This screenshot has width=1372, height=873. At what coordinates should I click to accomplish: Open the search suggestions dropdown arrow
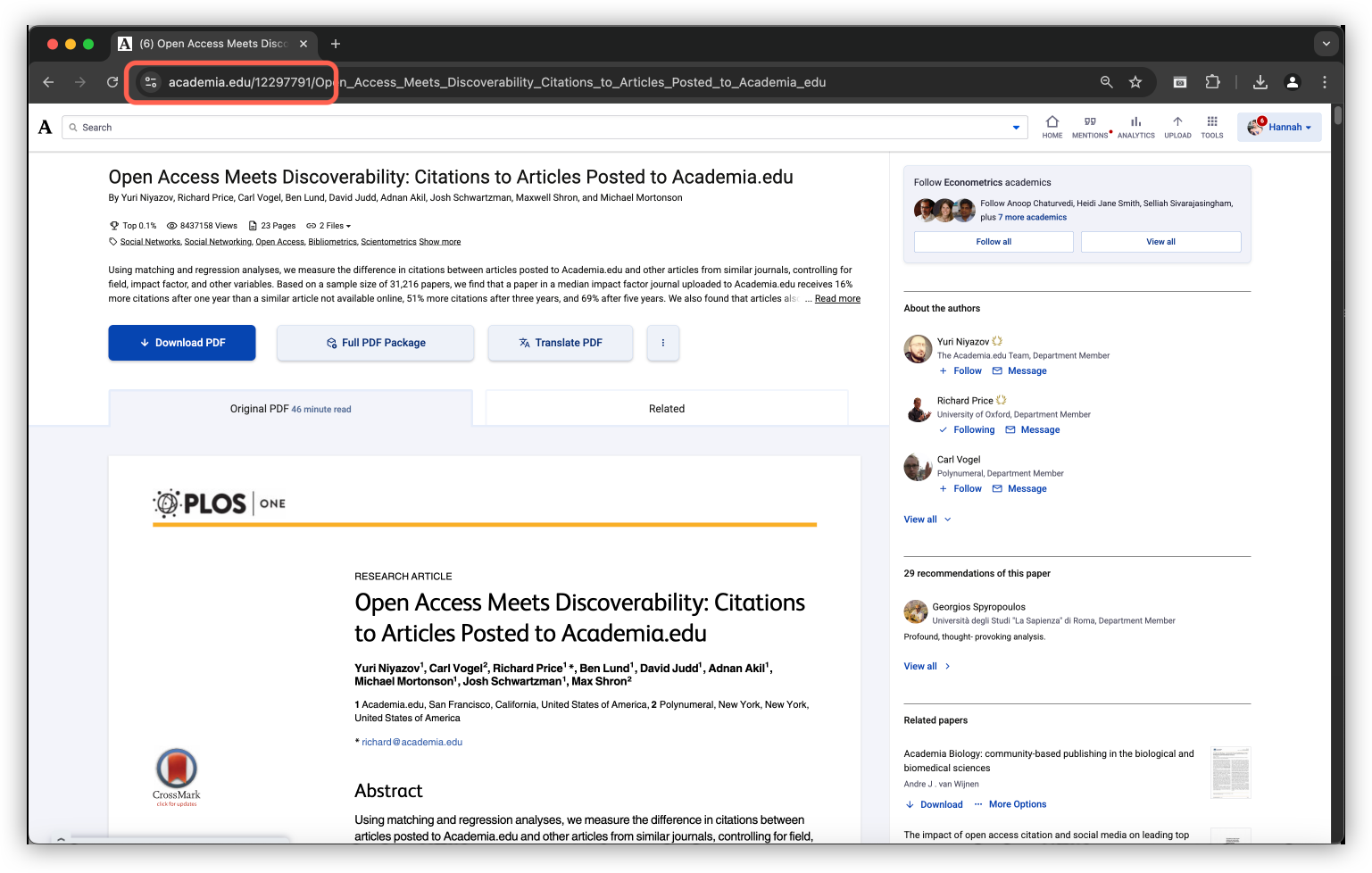(x=1016, y=128)
